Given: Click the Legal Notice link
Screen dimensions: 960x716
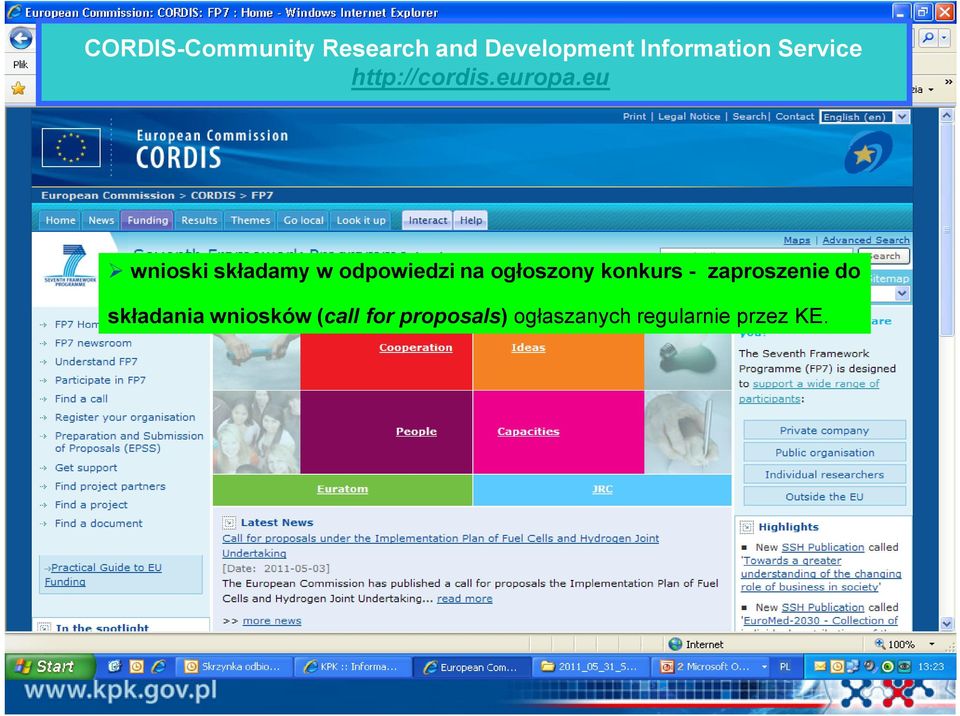Looking at the screenshot, I should pos(689,116).
